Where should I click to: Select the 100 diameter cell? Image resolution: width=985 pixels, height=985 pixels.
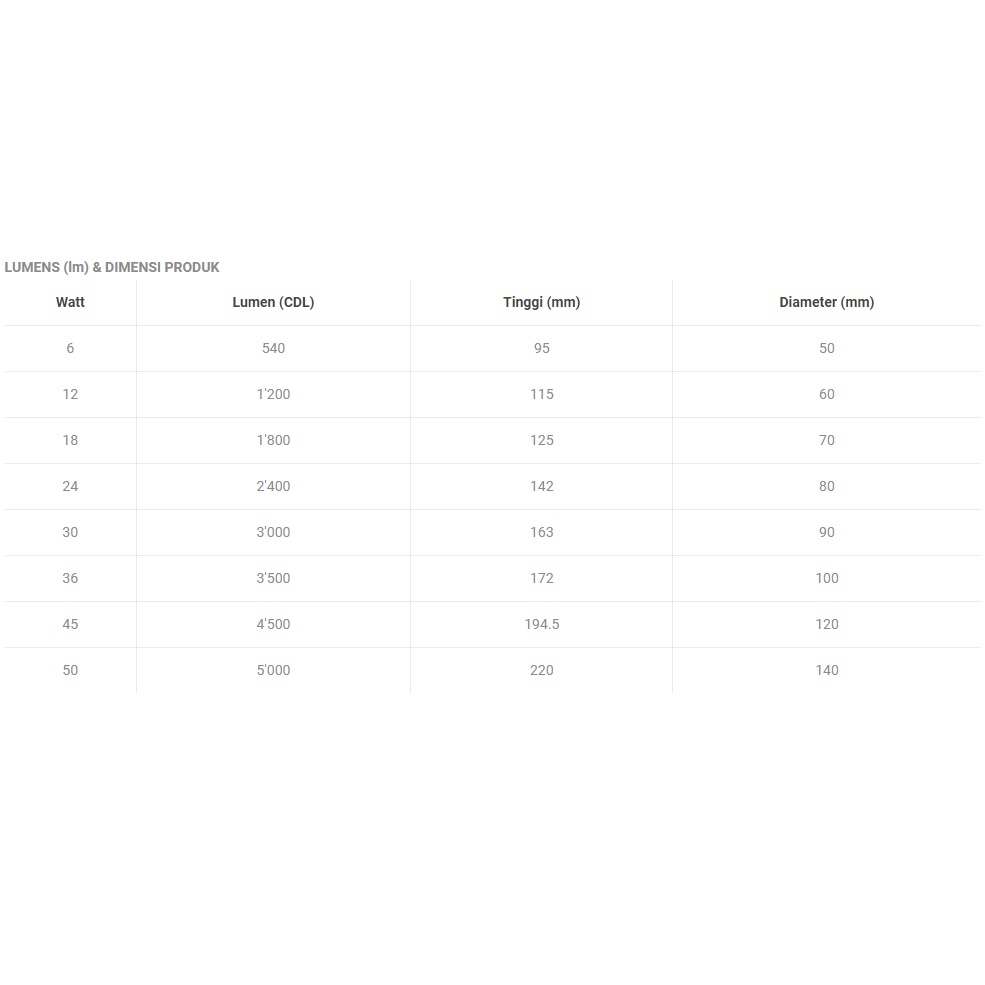(826, 578)
